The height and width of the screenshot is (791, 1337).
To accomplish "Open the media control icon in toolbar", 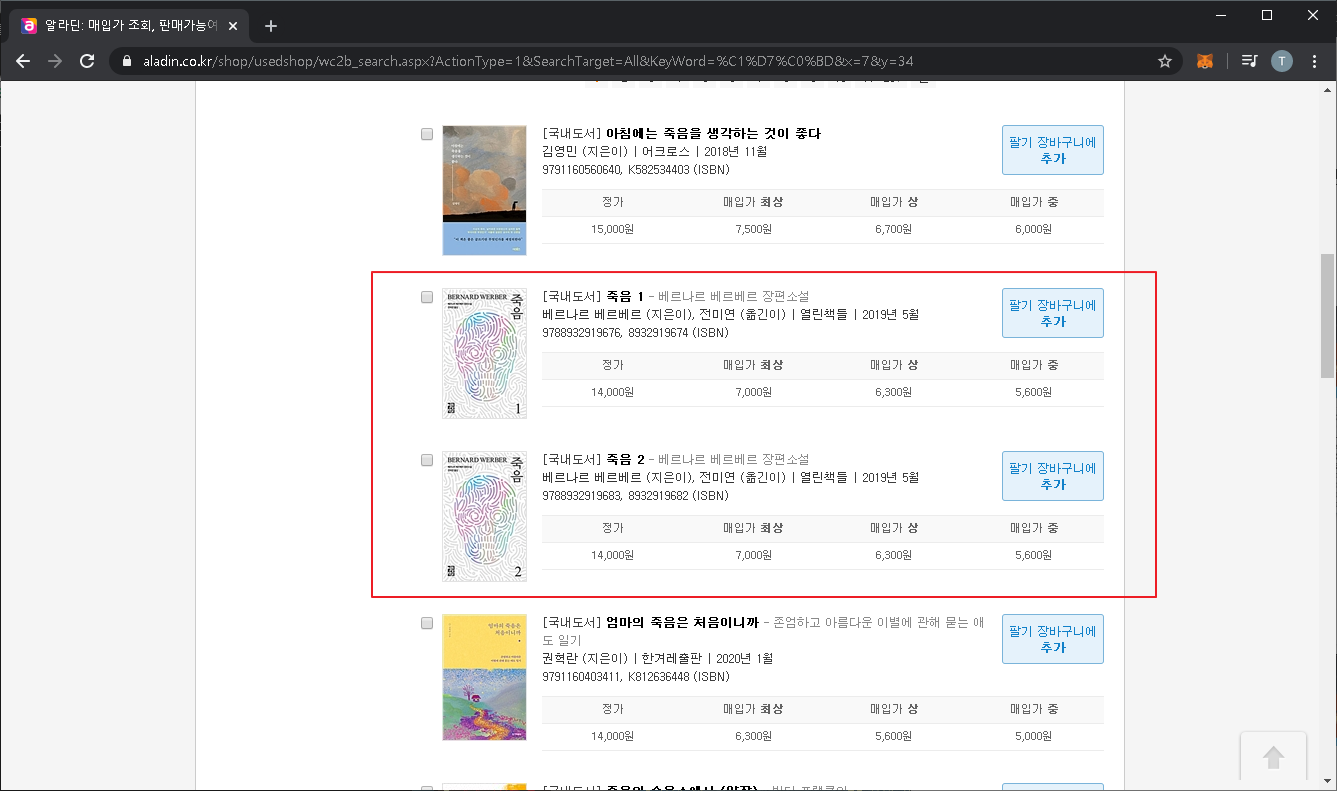I will pos(1249,61).
